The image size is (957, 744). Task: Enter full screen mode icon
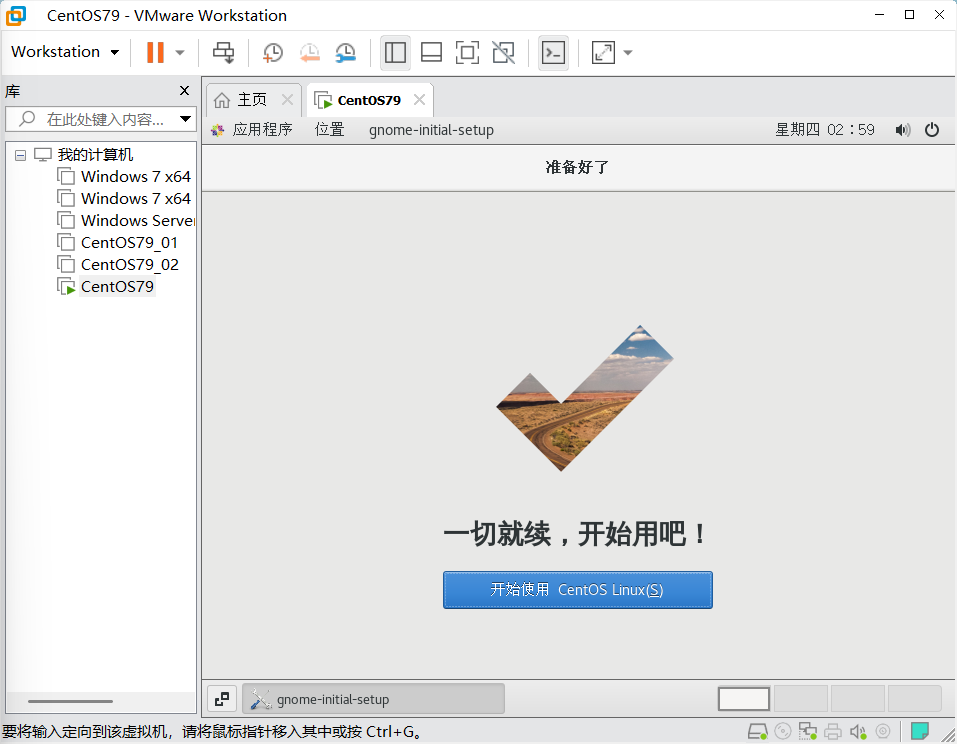click(468, 52)
